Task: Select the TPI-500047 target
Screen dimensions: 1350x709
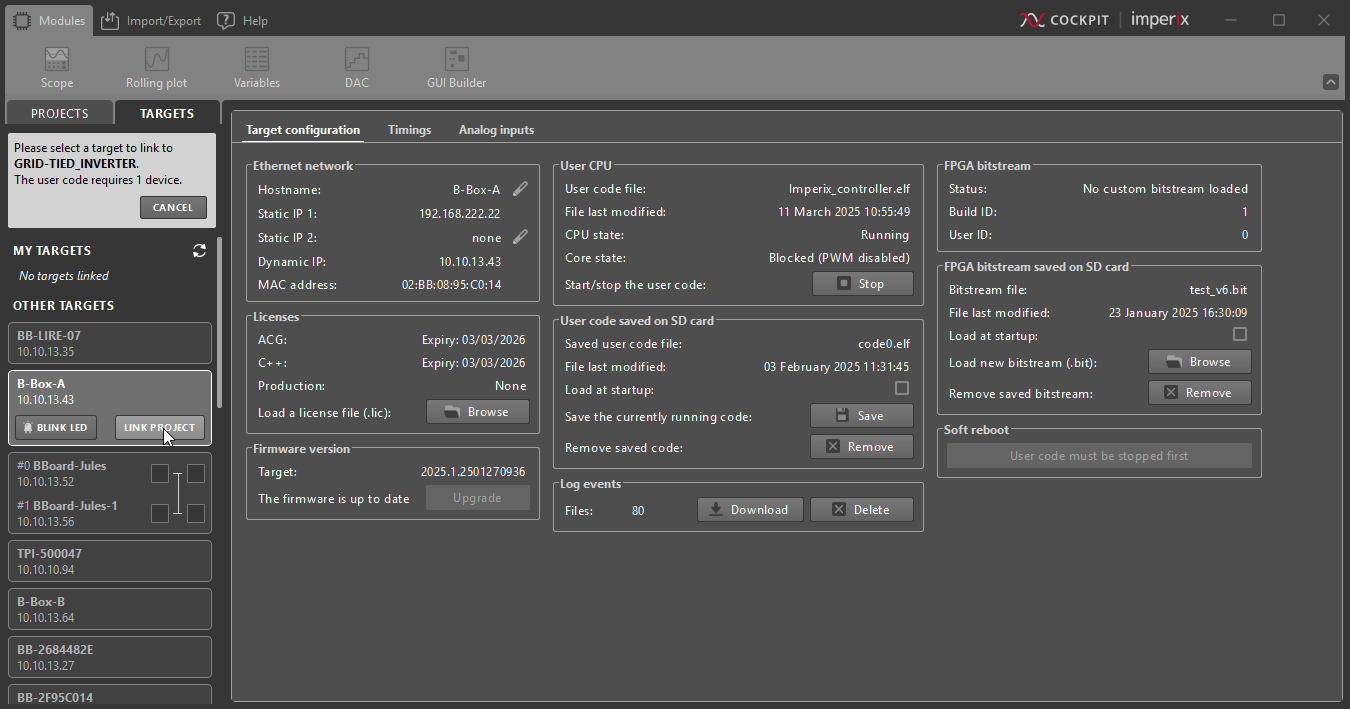Action: pos(110,561)
